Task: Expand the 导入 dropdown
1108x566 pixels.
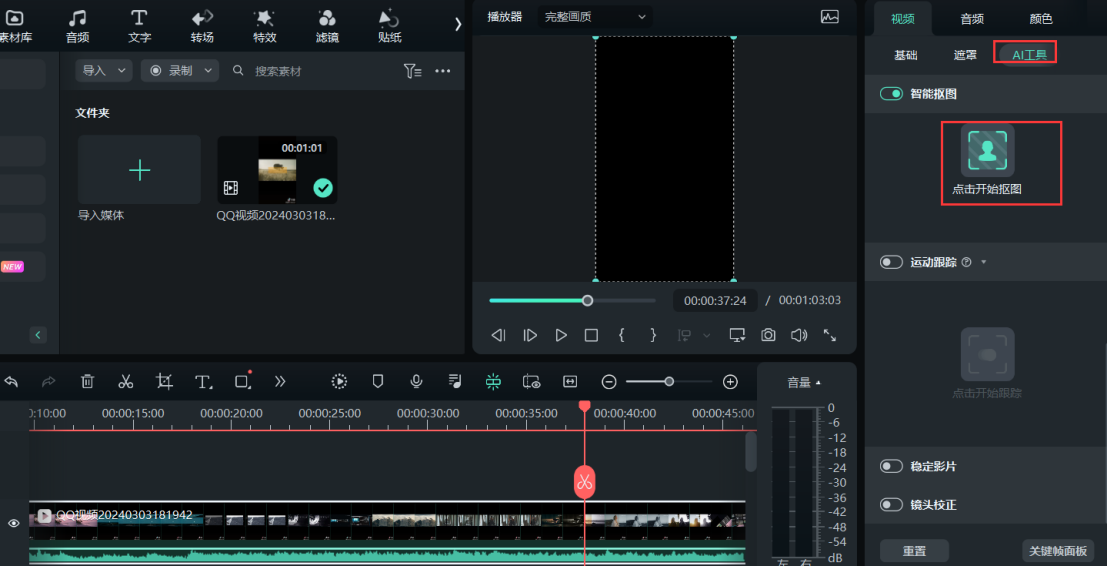Action: tap(106, 71)
